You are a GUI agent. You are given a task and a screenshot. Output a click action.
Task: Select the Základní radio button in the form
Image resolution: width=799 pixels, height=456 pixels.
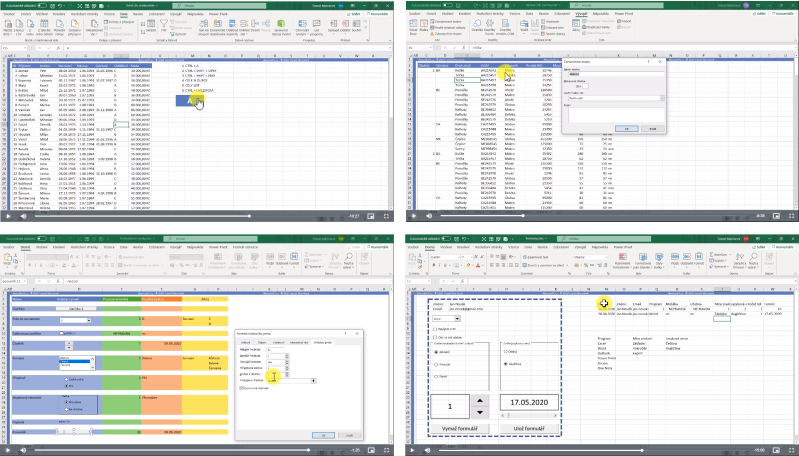click(436, 352)
